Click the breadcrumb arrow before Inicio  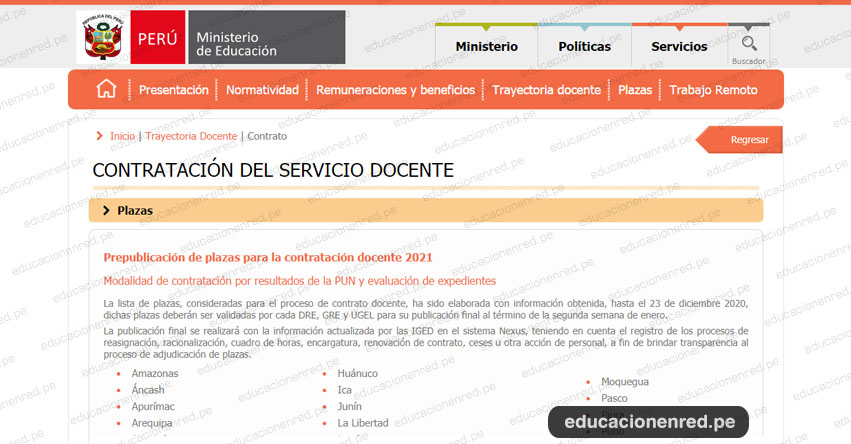pos(99,136)
